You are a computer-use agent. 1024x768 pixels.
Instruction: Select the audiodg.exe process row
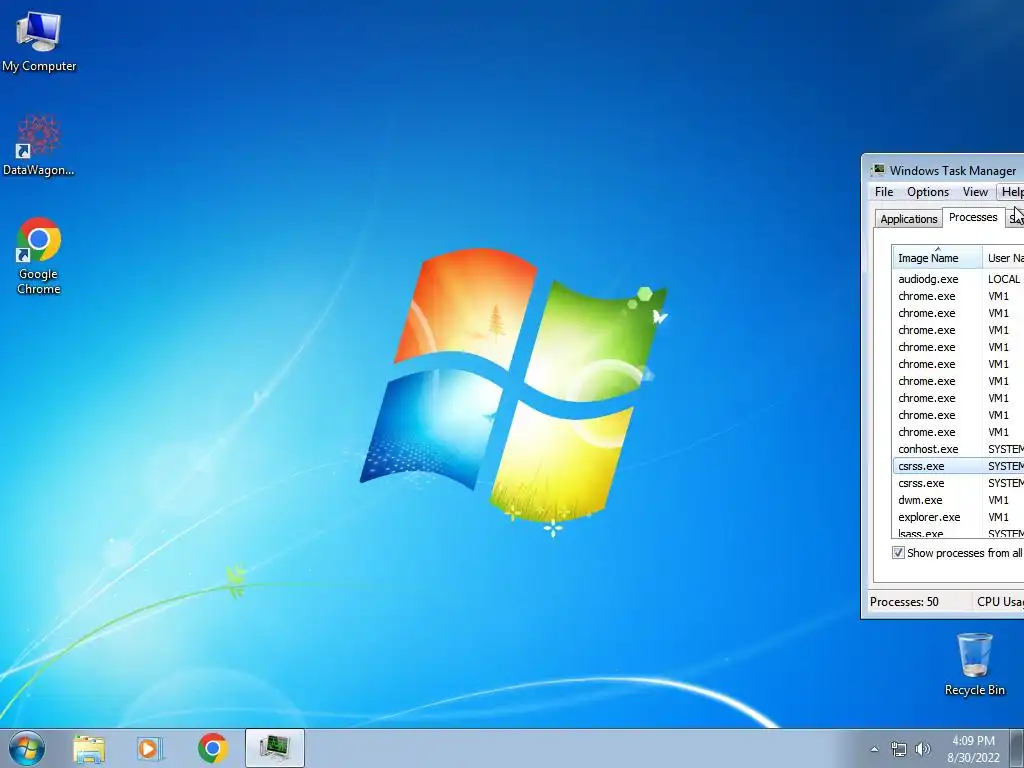pos(958,279)
